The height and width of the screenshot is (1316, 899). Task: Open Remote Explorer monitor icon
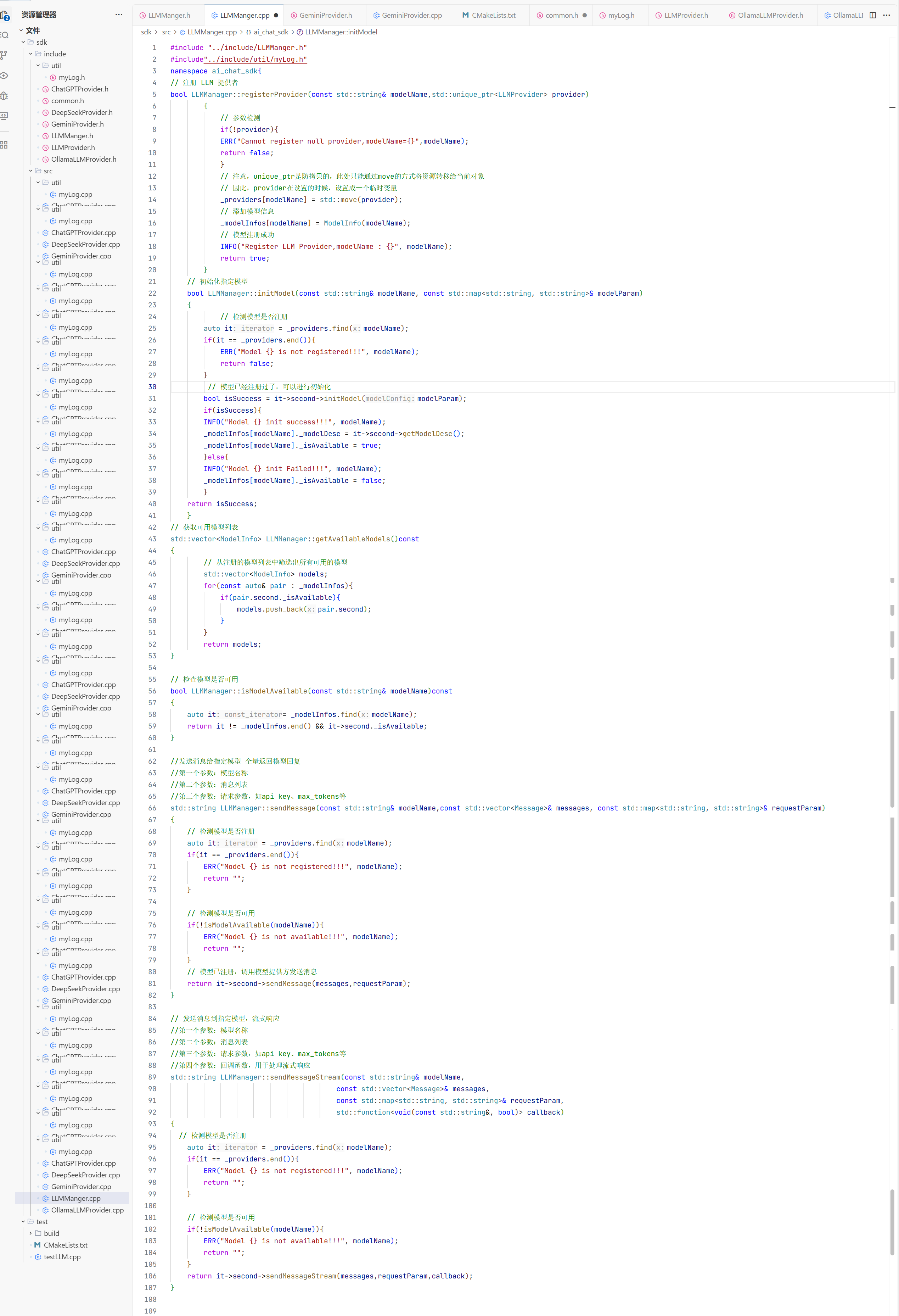(4, 116)
